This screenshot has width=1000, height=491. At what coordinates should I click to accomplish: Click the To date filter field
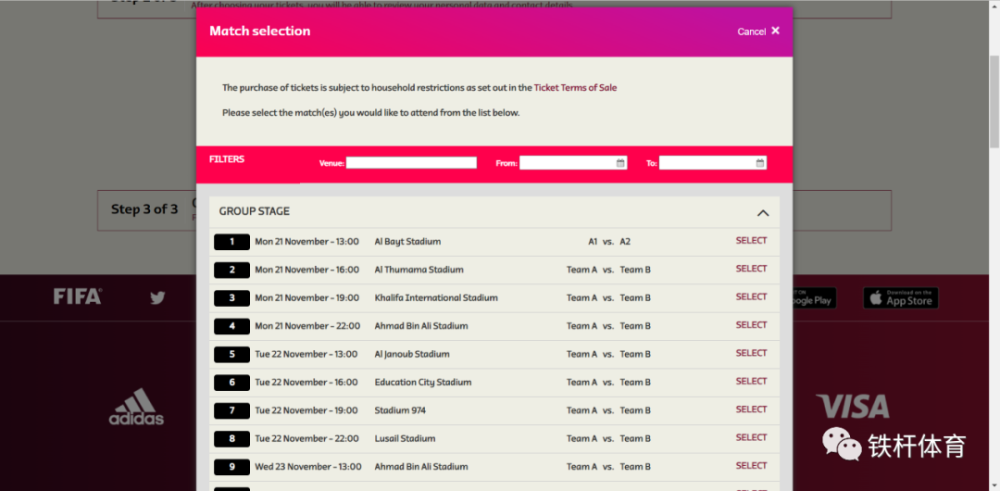click(712, 163)
